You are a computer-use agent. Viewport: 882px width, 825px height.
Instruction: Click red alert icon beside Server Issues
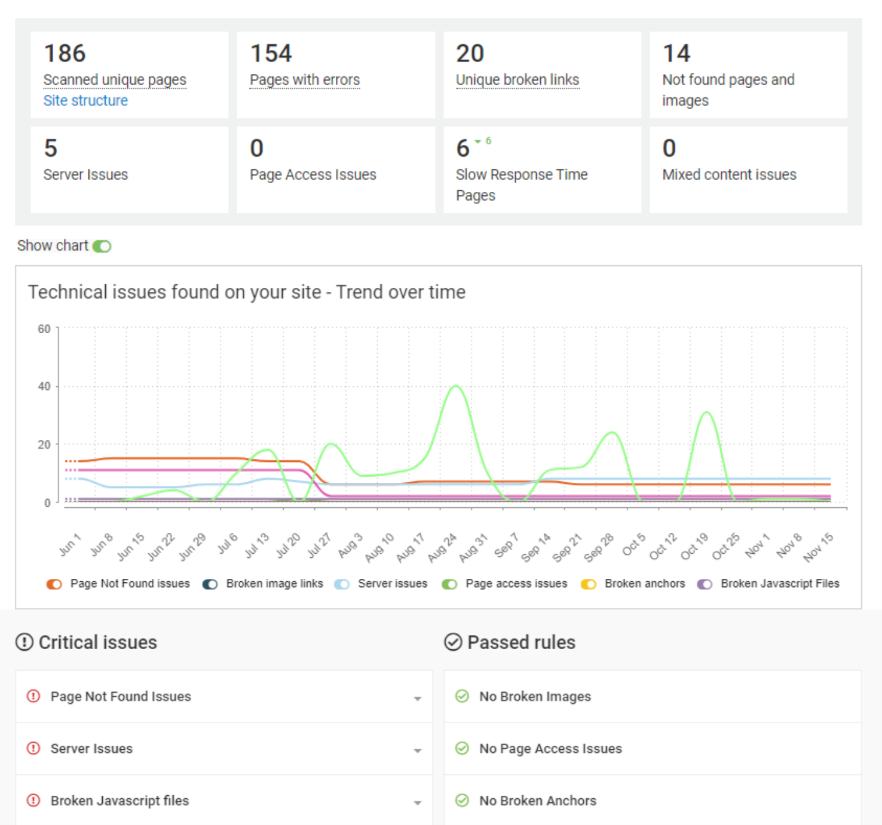point(33,749)
